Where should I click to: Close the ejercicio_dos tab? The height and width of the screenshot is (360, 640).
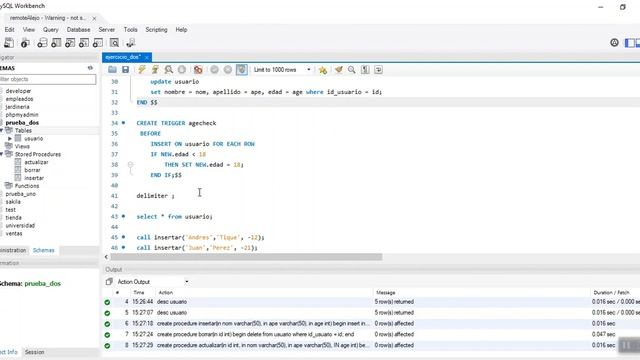[x=147, y=58]
